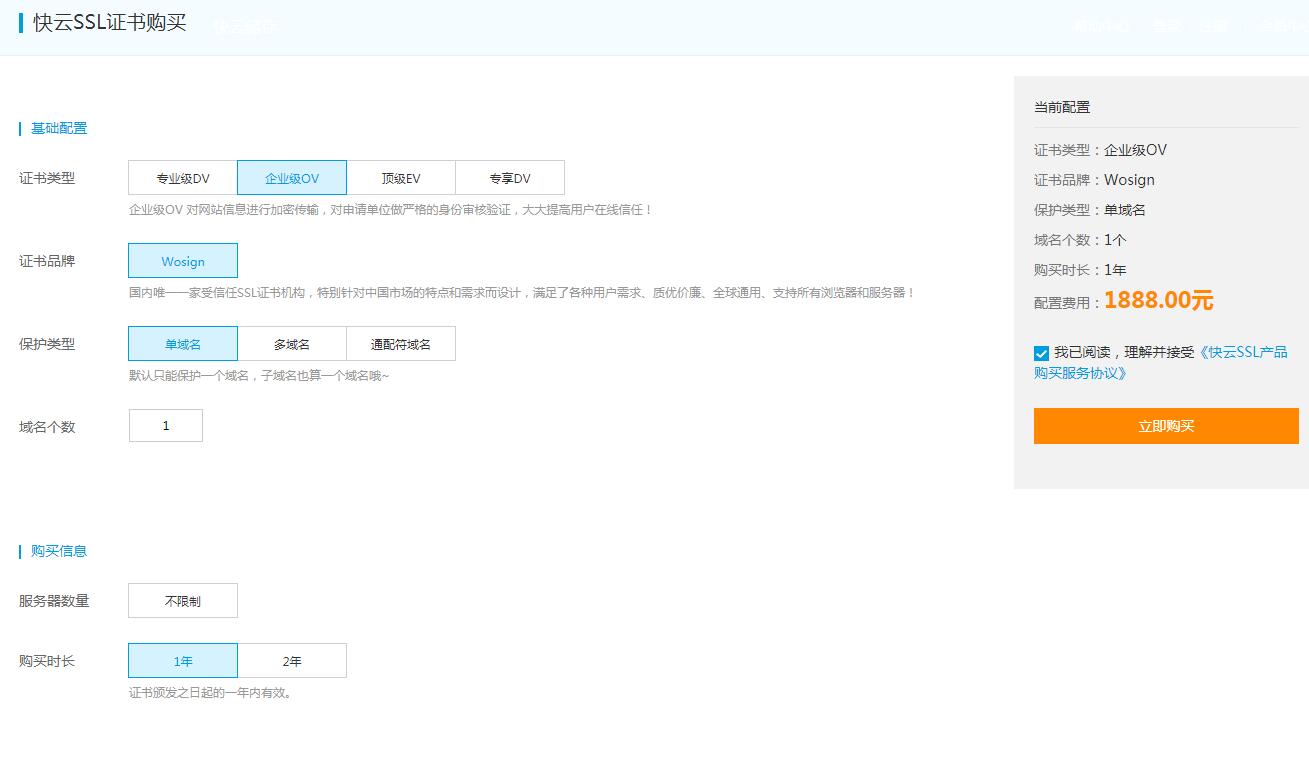This screenshot has height=758, width=1309.
Task: Switch to 多域名 protection type
Action: coord(291,343)
